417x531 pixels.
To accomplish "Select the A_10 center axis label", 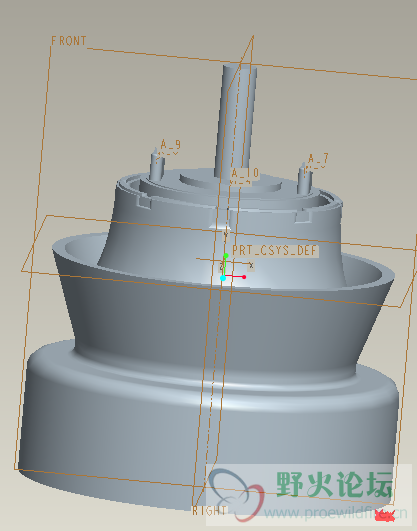I will tap(245, 173).
